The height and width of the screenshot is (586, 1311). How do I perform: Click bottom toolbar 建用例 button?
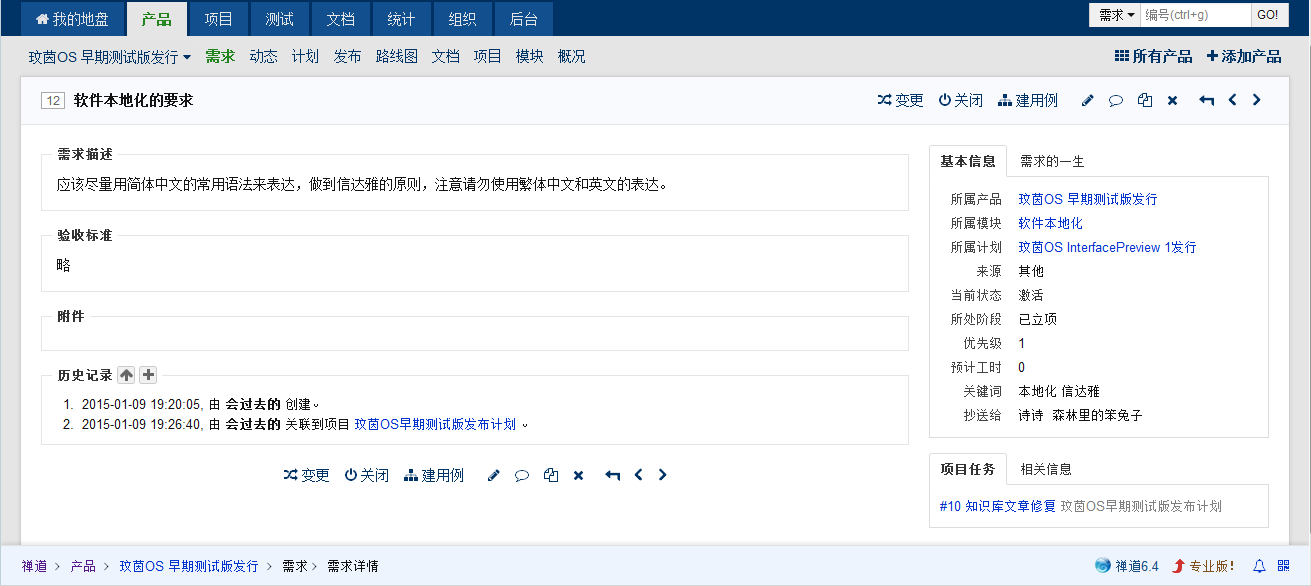point(434,476)
